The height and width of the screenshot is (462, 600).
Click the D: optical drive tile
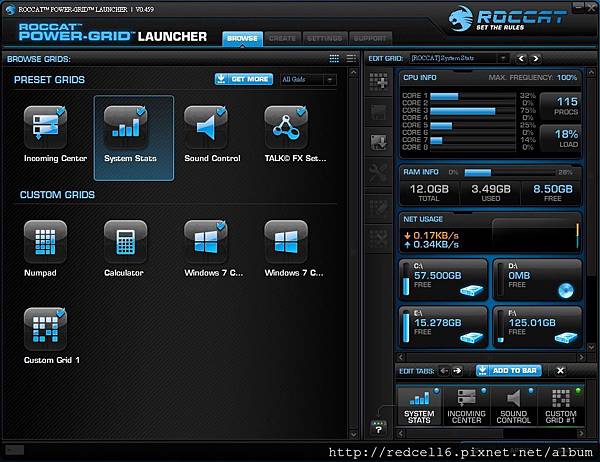[537, 279]
